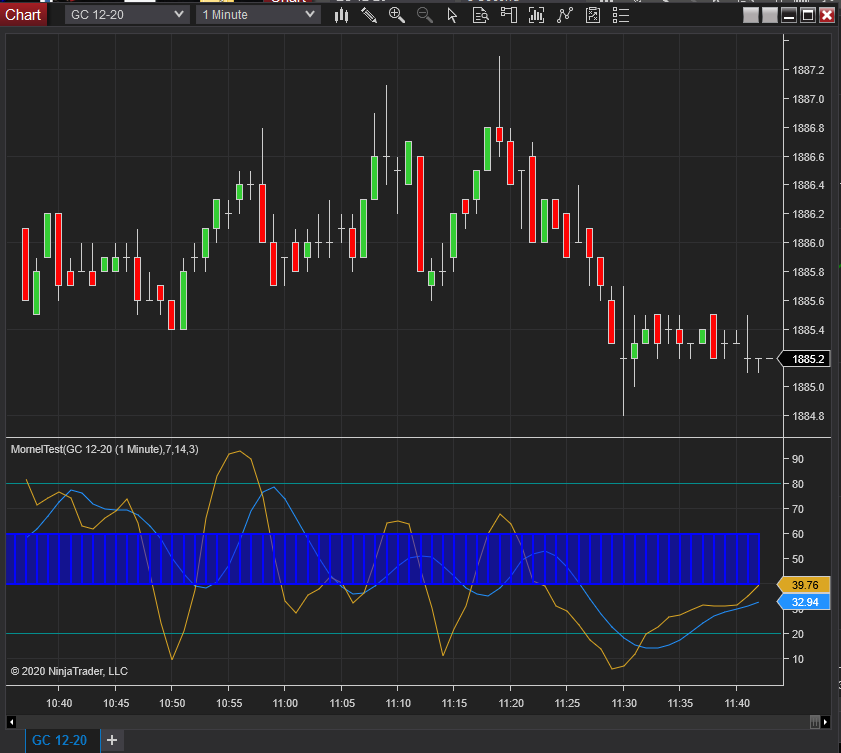Click the zoom out magnifier

425,15
